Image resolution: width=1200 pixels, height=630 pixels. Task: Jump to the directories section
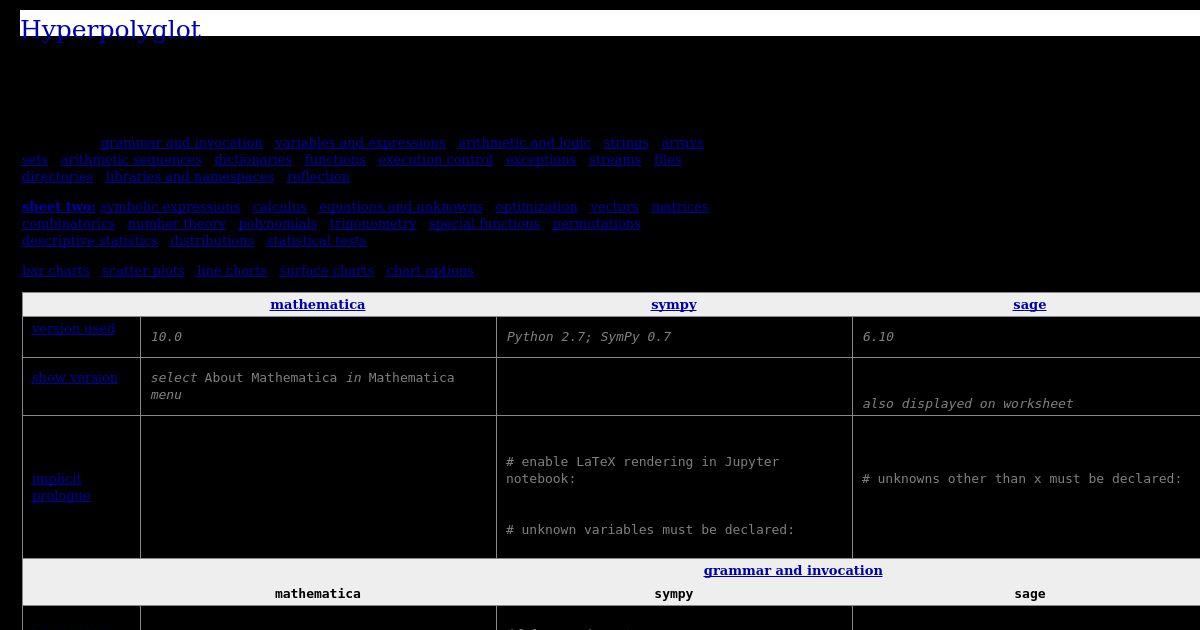pos(57,177)
